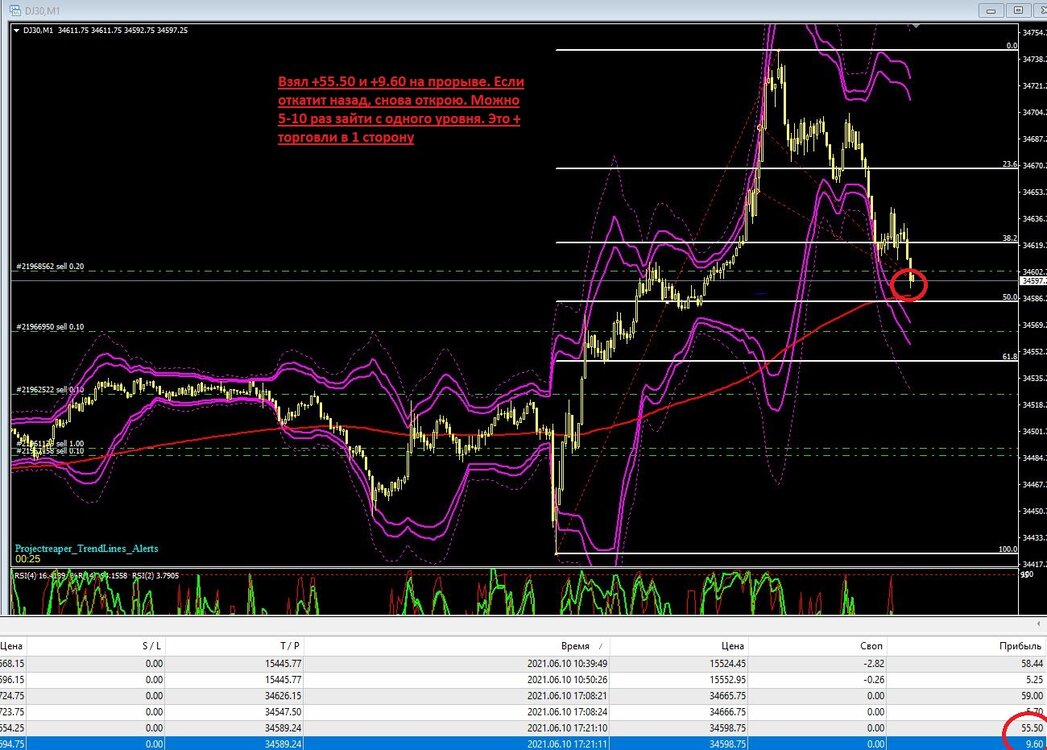Sort by the Прибыль column header
1047x750 pixels.
[966, 646]
